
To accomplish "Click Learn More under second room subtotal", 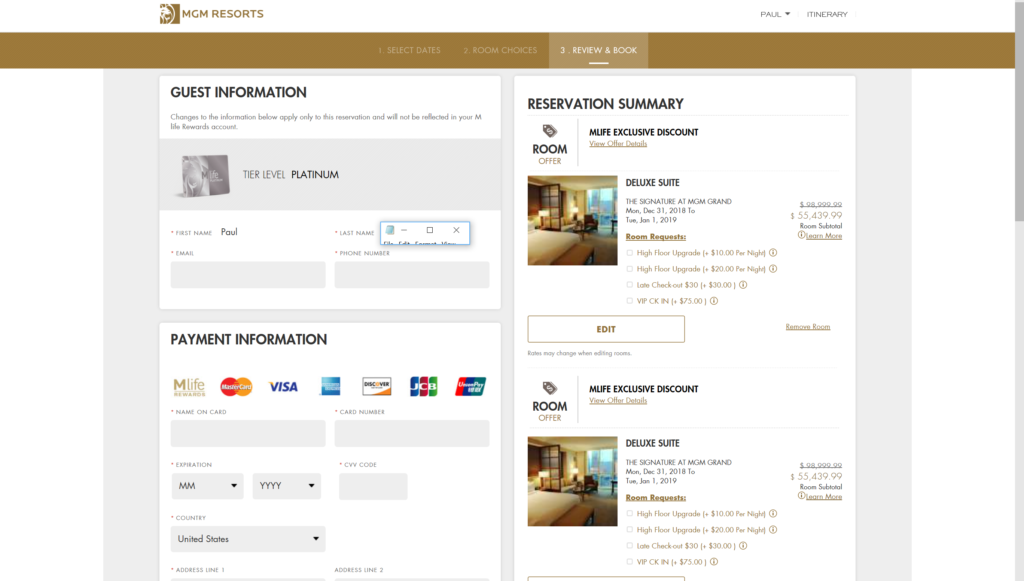I will 824,497.
